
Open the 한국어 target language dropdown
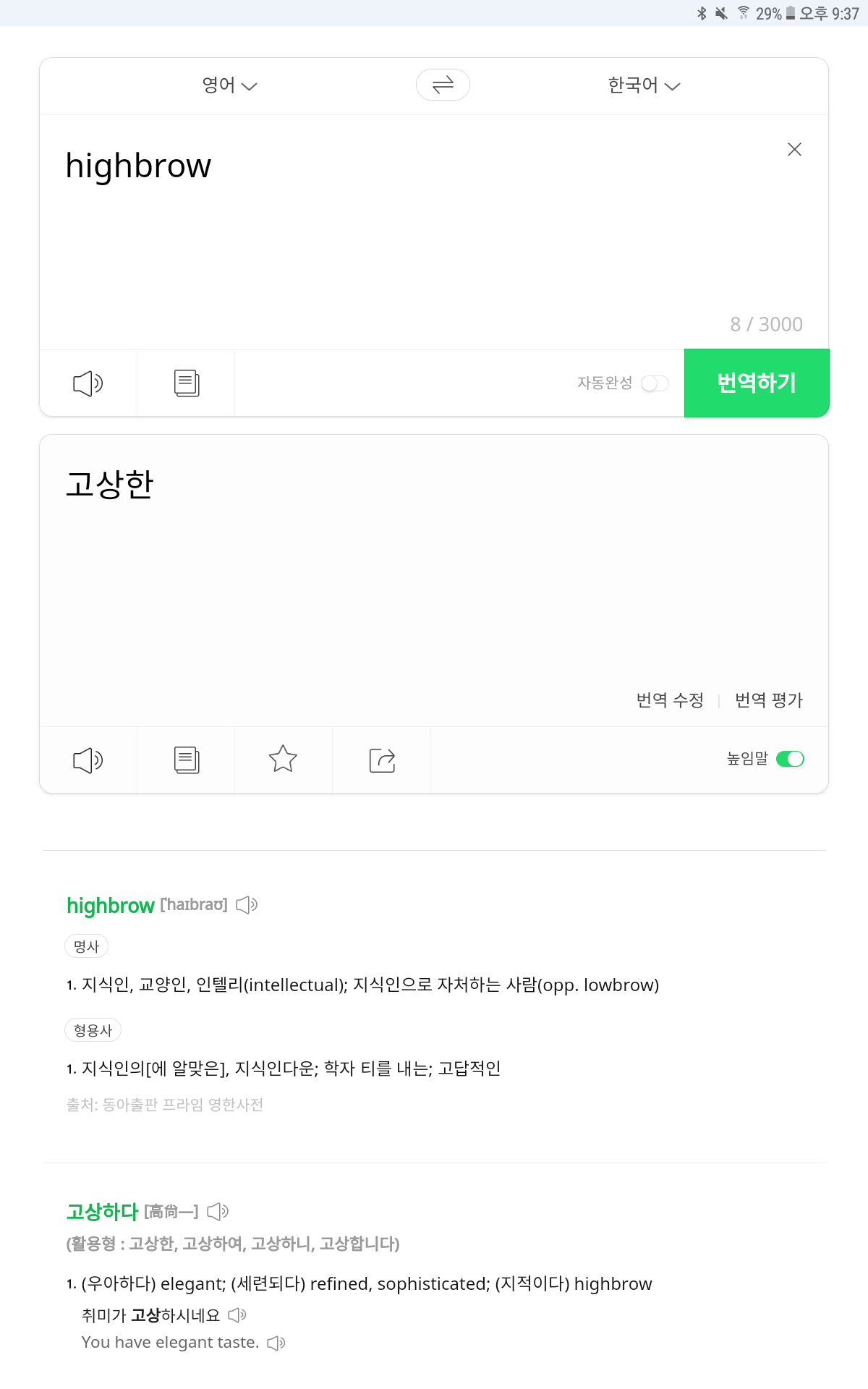(x=643, y=85)
